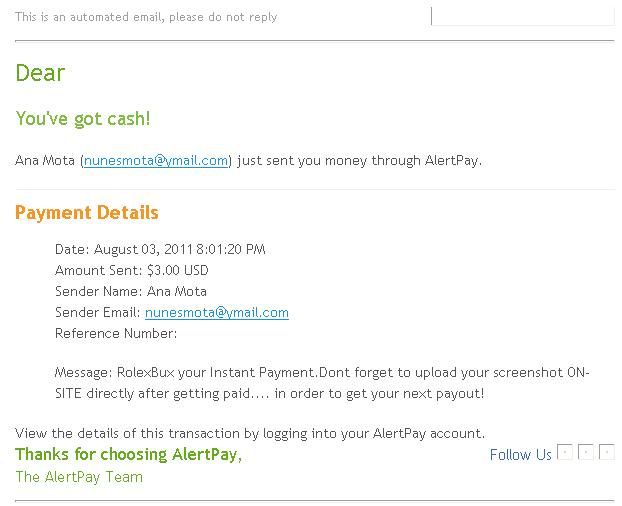Click the automated email do not reply notice
Screen dimensions: 622x506
coord(146,17)
